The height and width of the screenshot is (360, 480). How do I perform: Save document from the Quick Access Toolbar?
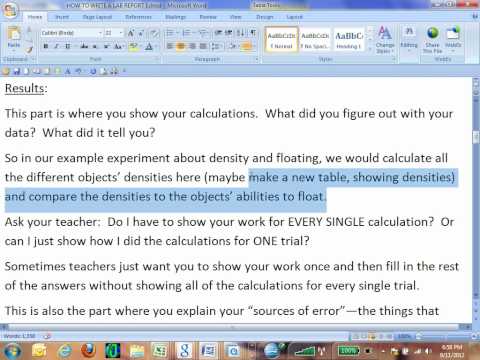click(x=17, y=71)
